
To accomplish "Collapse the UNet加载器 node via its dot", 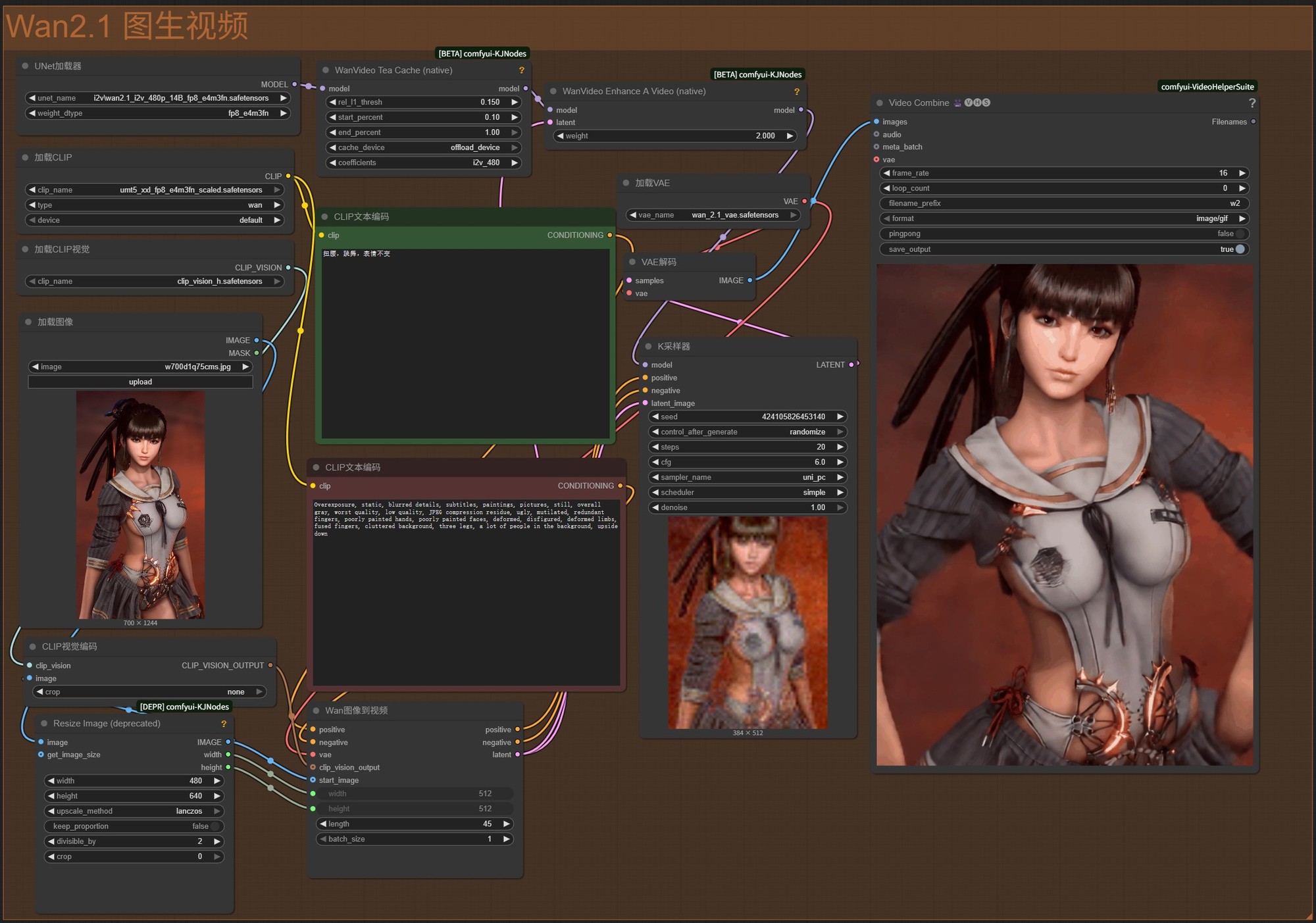I will click(25, 66).
